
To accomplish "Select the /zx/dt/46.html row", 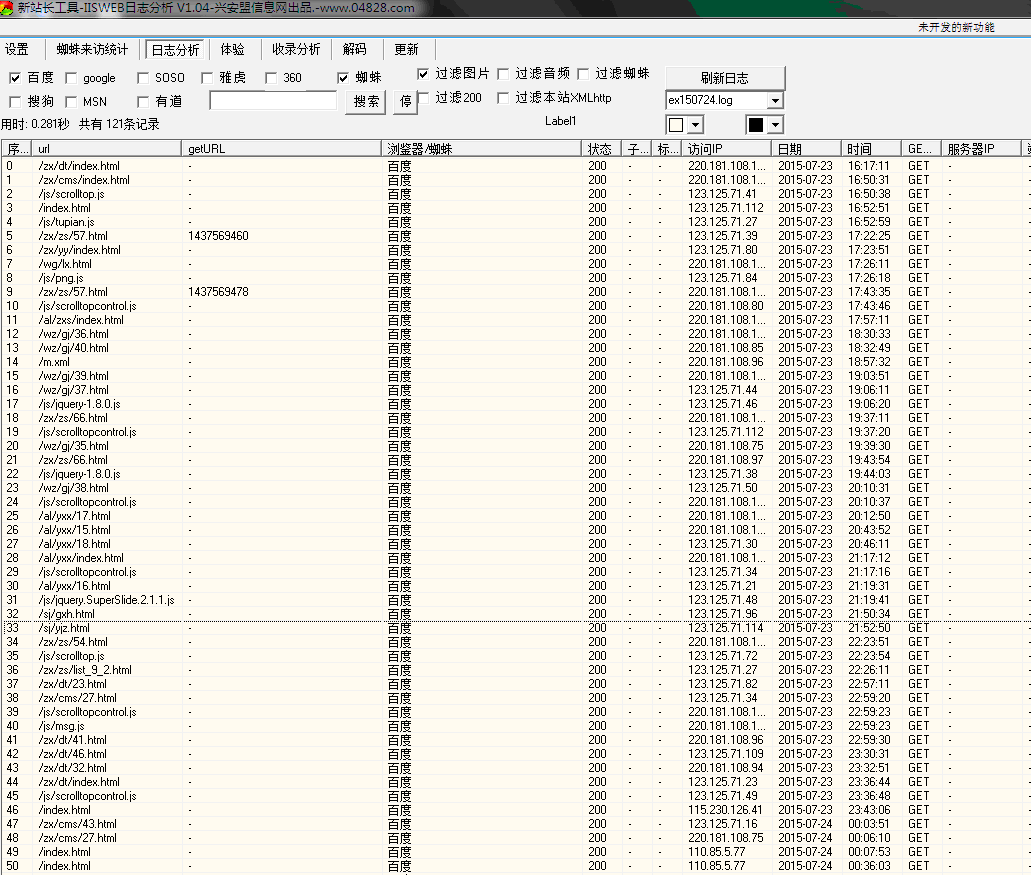I will click(x=516, y=754).
